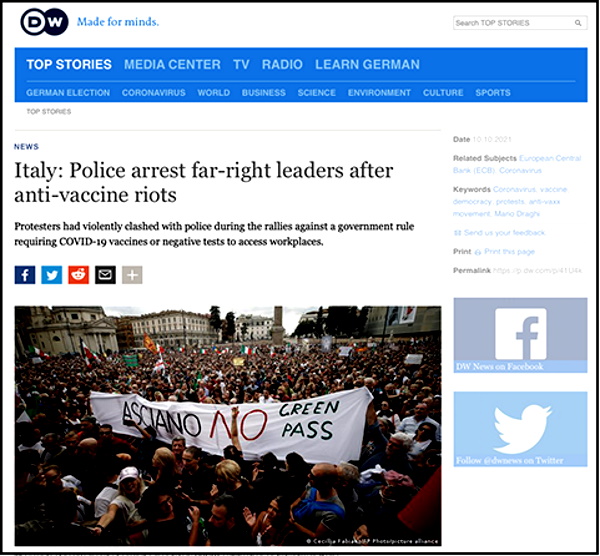Image resolution: width=600 pixels, height=556 pixels.
Task: Share article on Facebook icon
Action: click(x=25, y=275)
